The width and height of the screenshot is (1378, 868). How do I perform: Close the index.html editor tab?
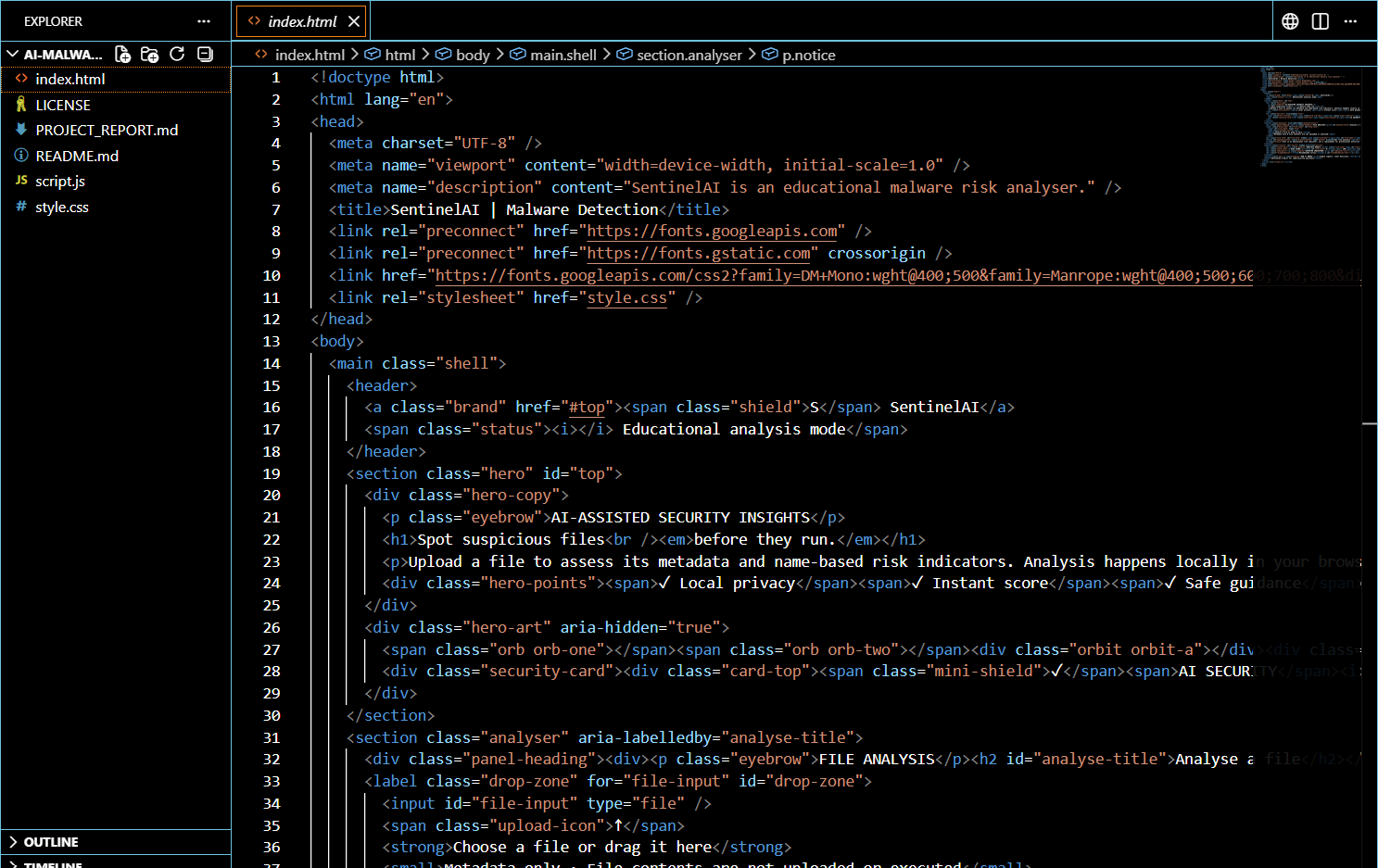point(354,21)
